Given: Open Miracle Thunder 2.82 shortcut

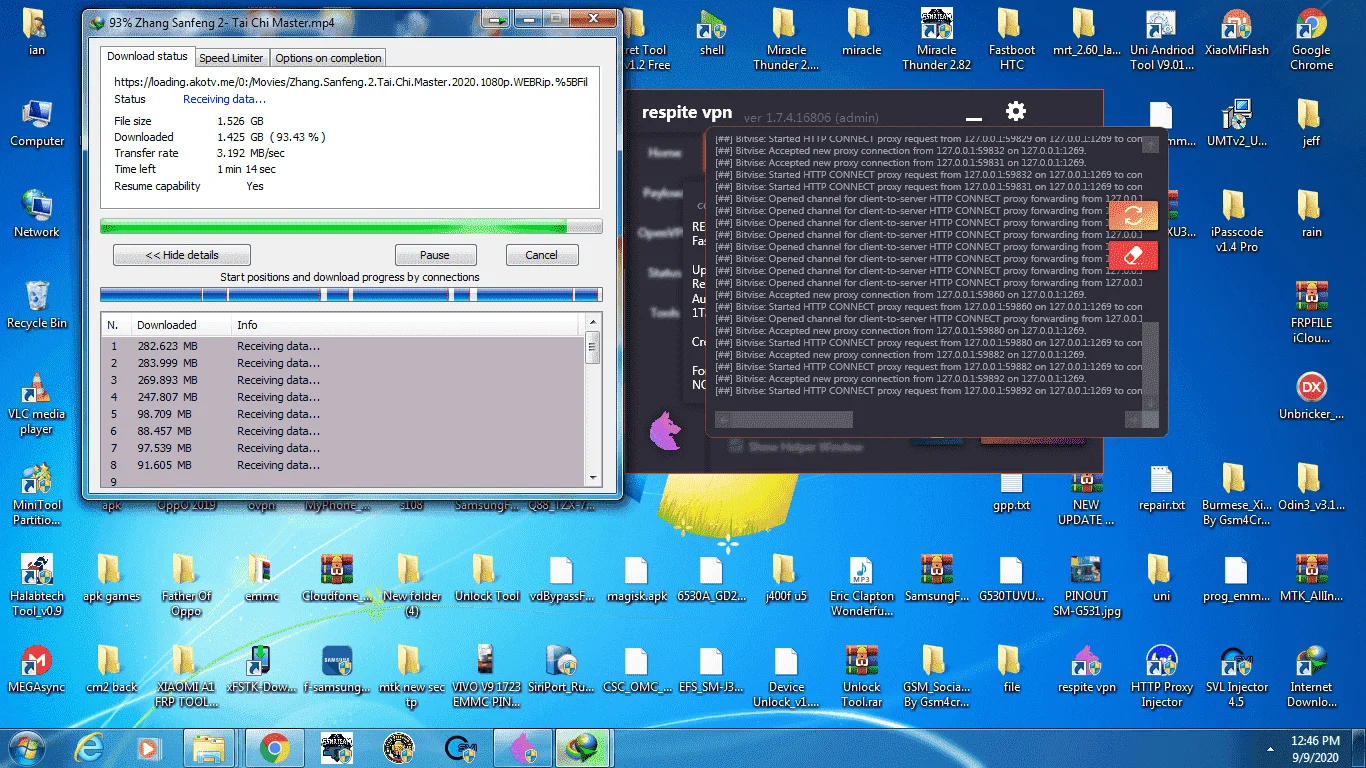Looking at the screenshot, I should point(937,40).
